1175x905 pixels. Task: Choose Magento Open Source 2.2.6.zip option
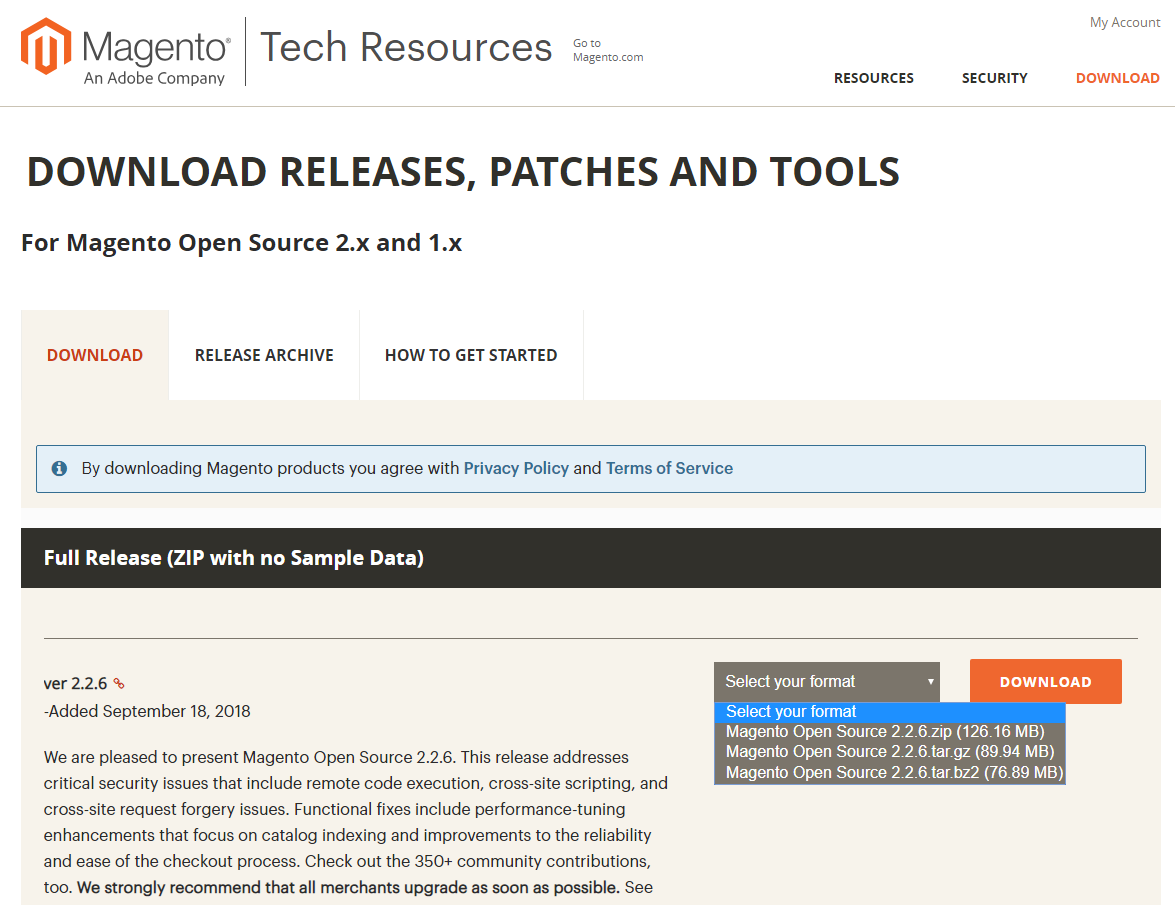pos(889,732)
